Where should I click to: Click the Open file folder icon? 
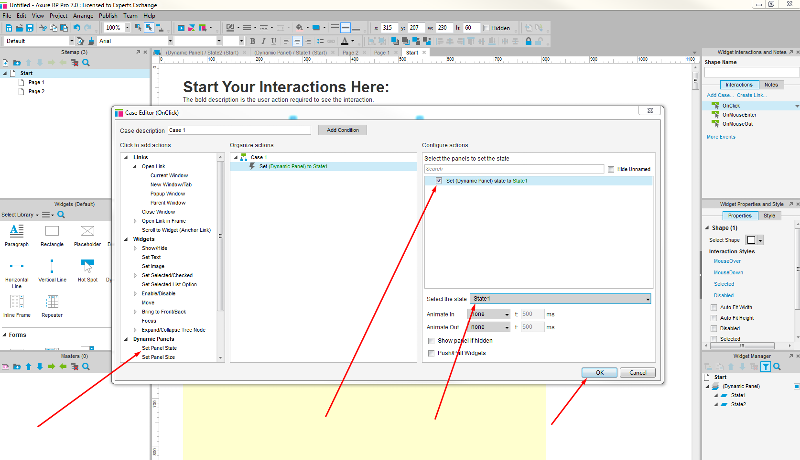(x=19, y=28)
